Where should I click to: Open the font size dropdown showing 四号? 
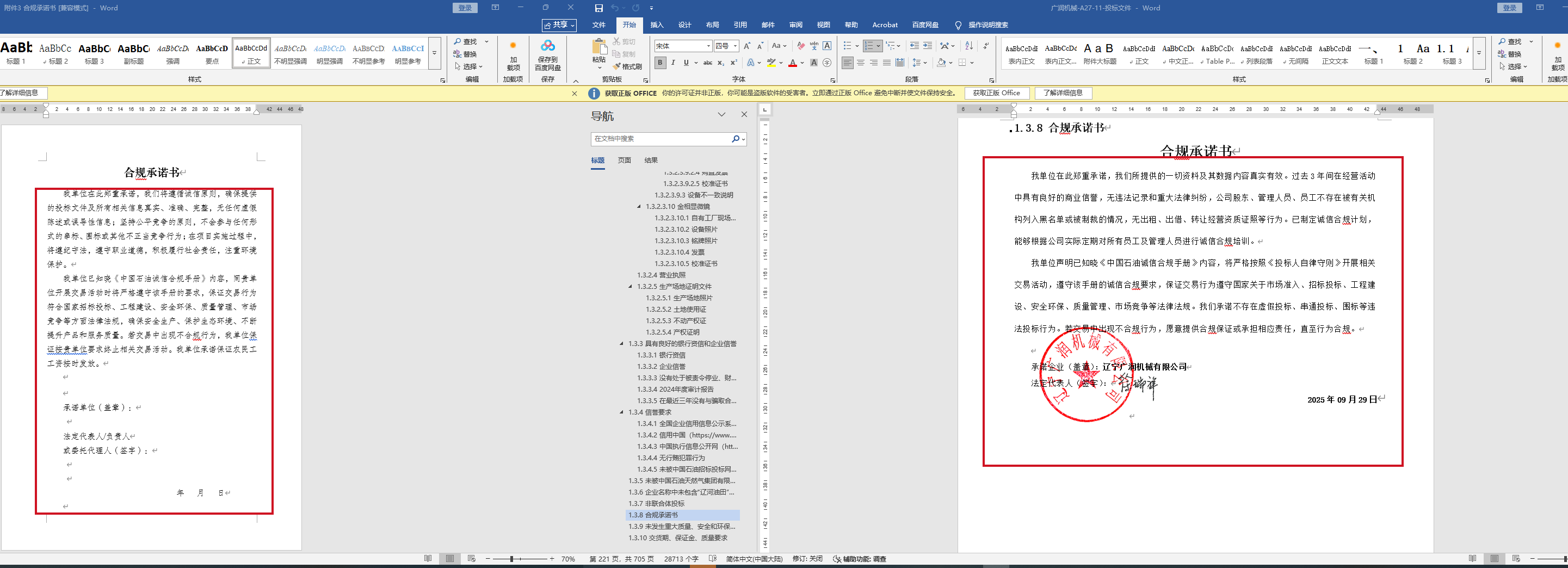coord(735,46)
